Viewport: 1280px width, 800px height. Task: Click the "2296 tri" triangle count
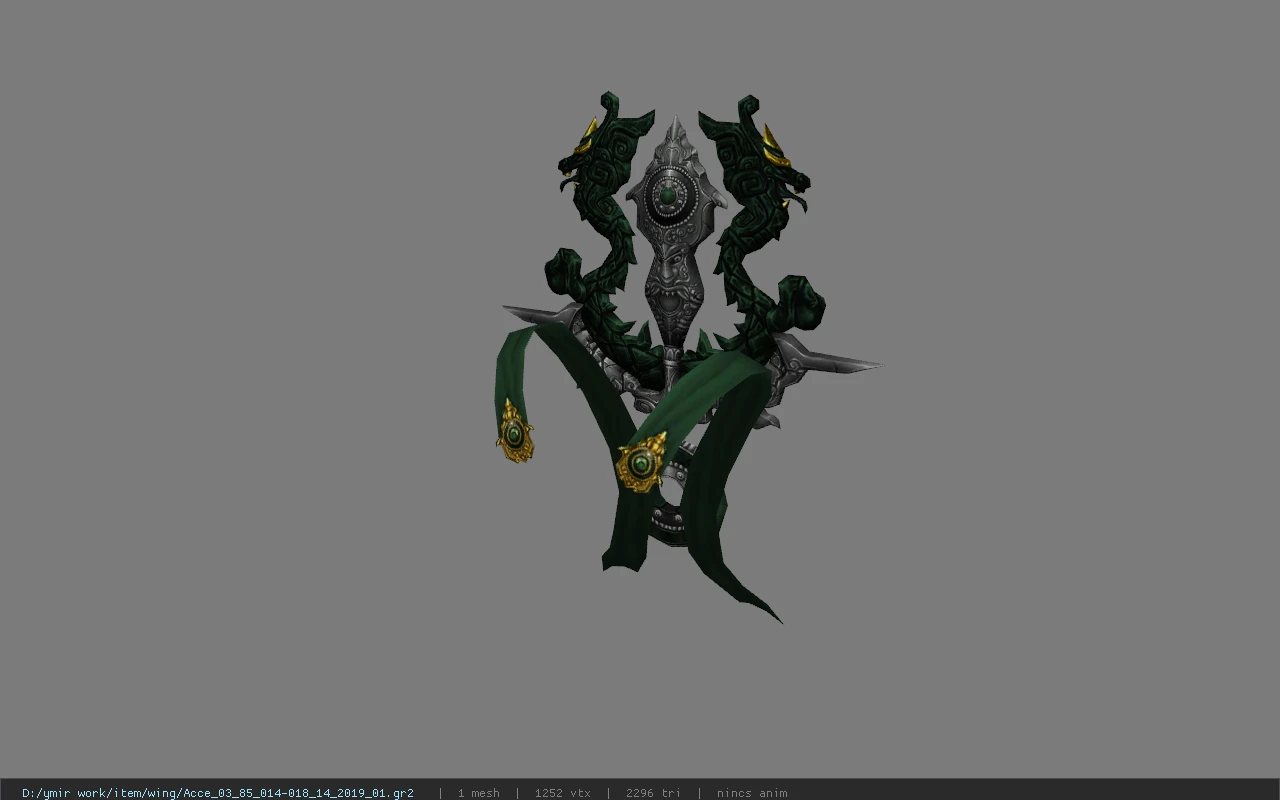(653, 793)
